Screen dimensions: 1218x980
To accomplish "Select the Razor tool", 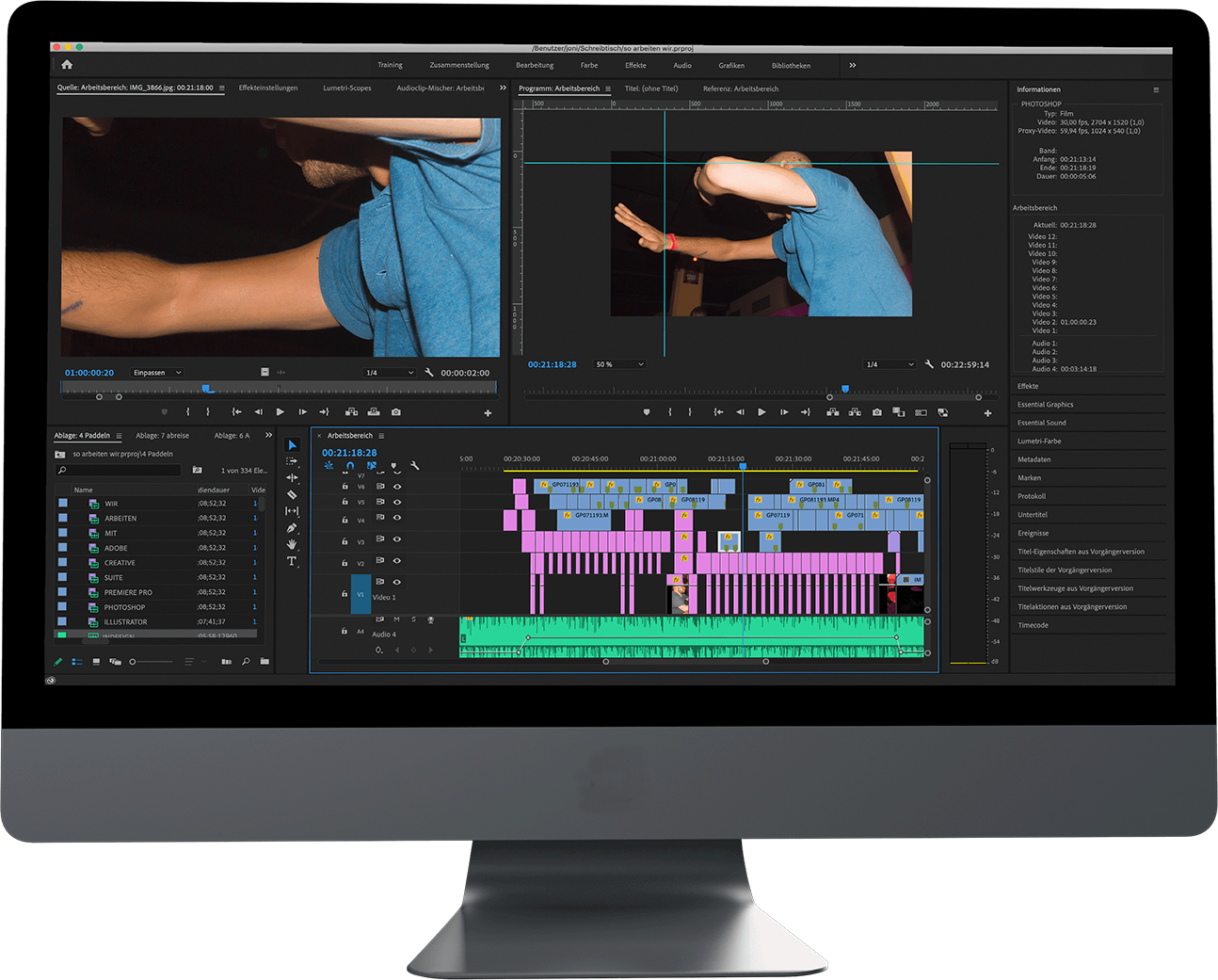I will (292, 494).
